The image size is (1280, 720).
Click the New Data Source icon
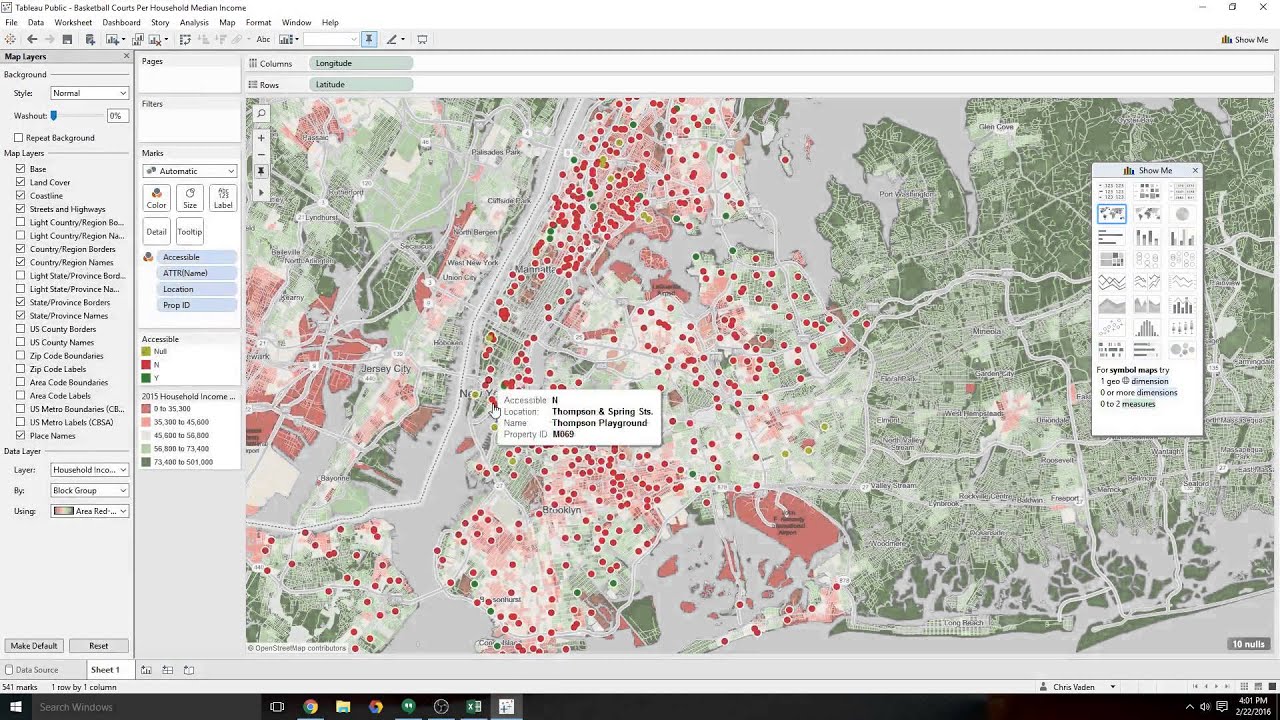pyautogui.click(x=90, y=39)
